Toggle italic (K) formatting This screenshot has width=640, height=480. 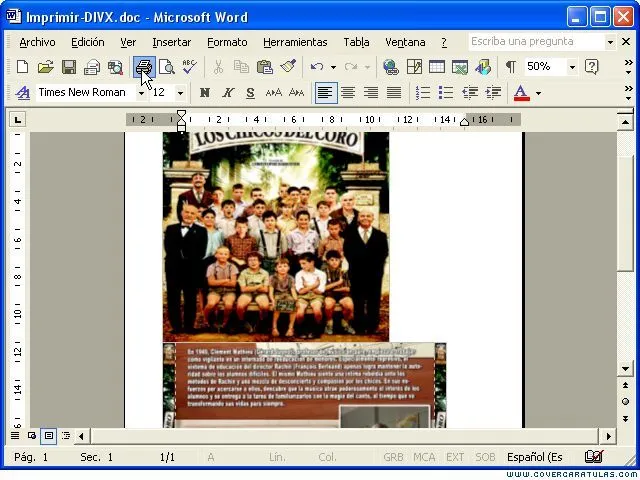coord(228,93)
